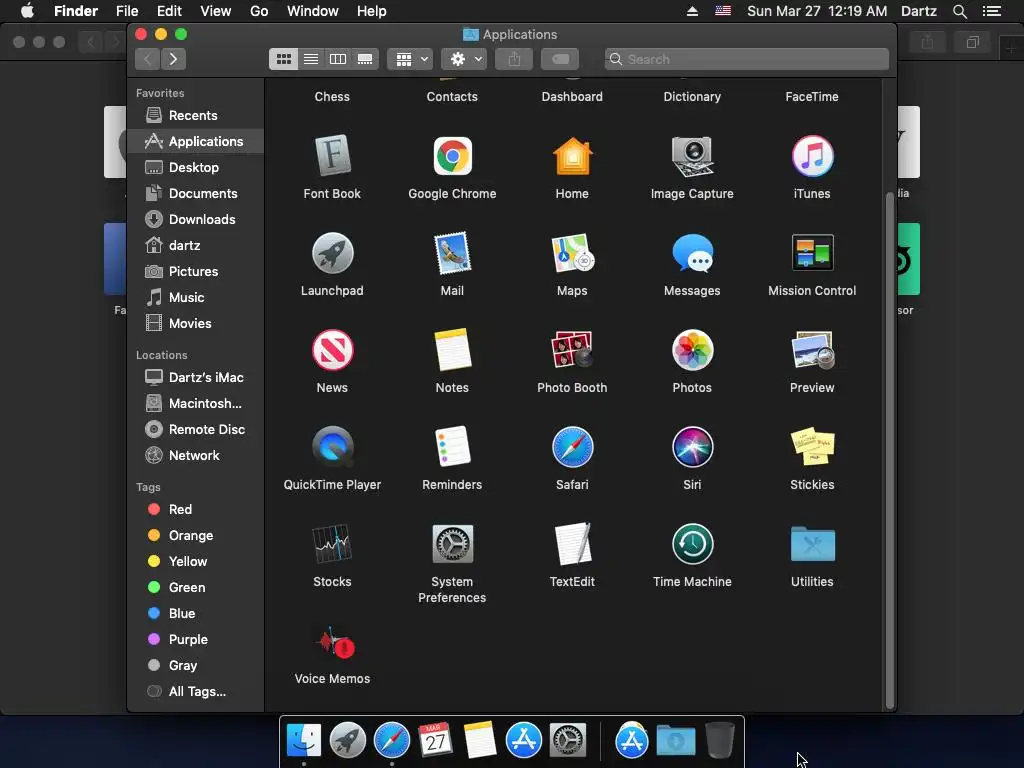
Task: Open Downloads in the sidebar
Action: [195, 220]
